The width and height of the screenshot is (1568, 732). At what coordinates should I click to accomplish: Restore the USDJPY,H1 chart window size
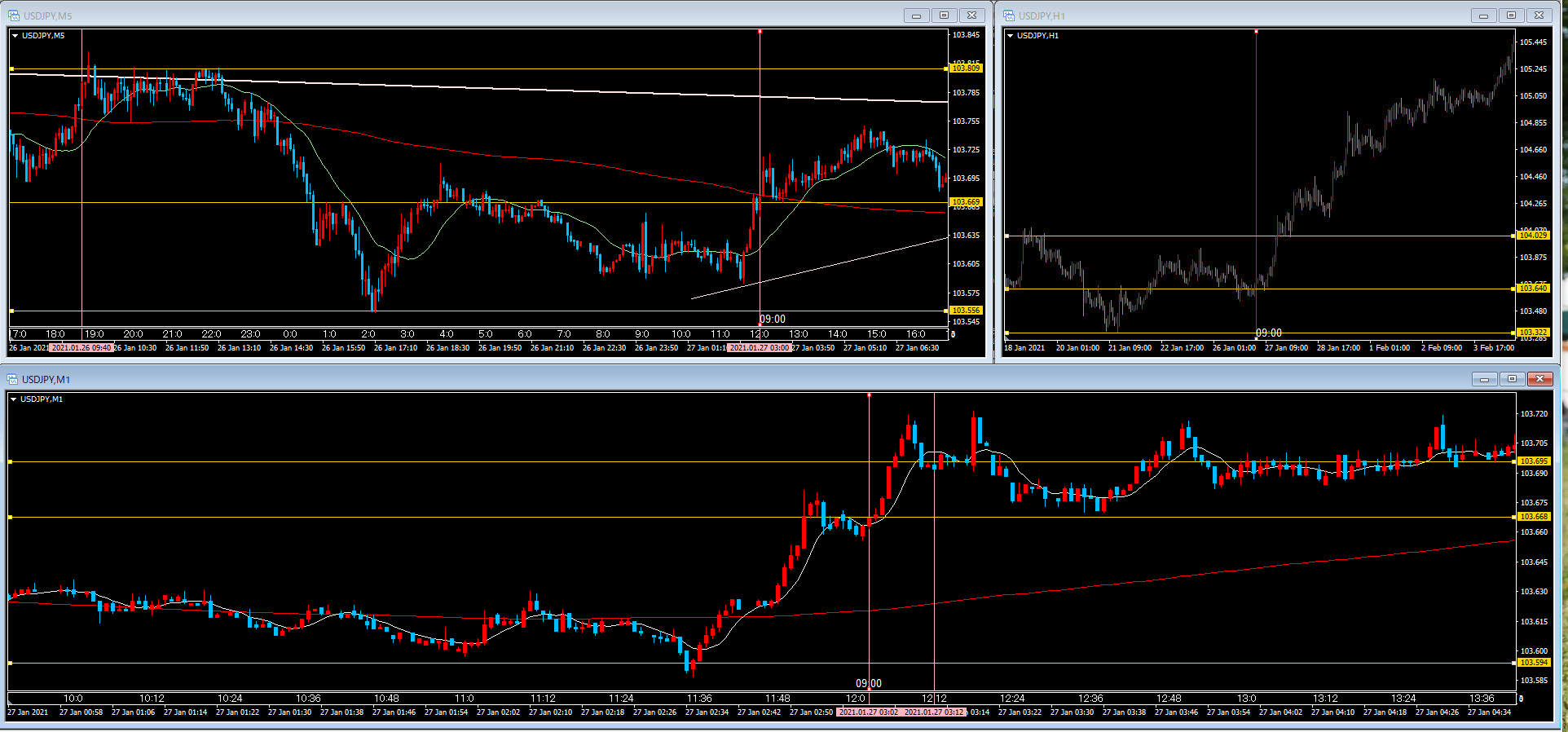pos(1511,15)
